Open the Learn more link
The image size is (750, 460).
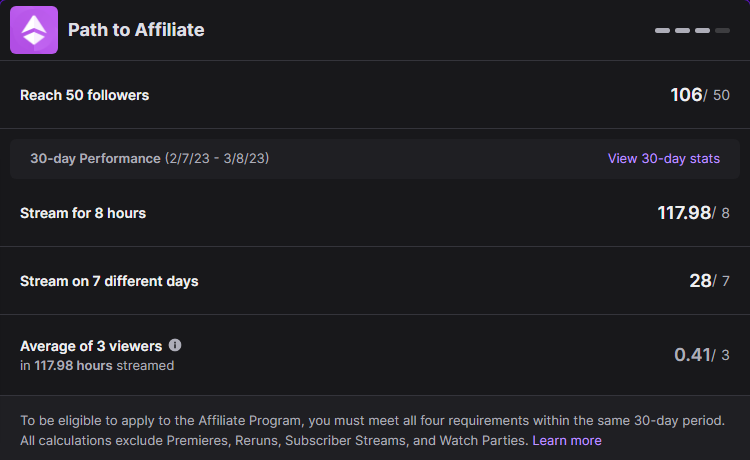click(567, 440)
